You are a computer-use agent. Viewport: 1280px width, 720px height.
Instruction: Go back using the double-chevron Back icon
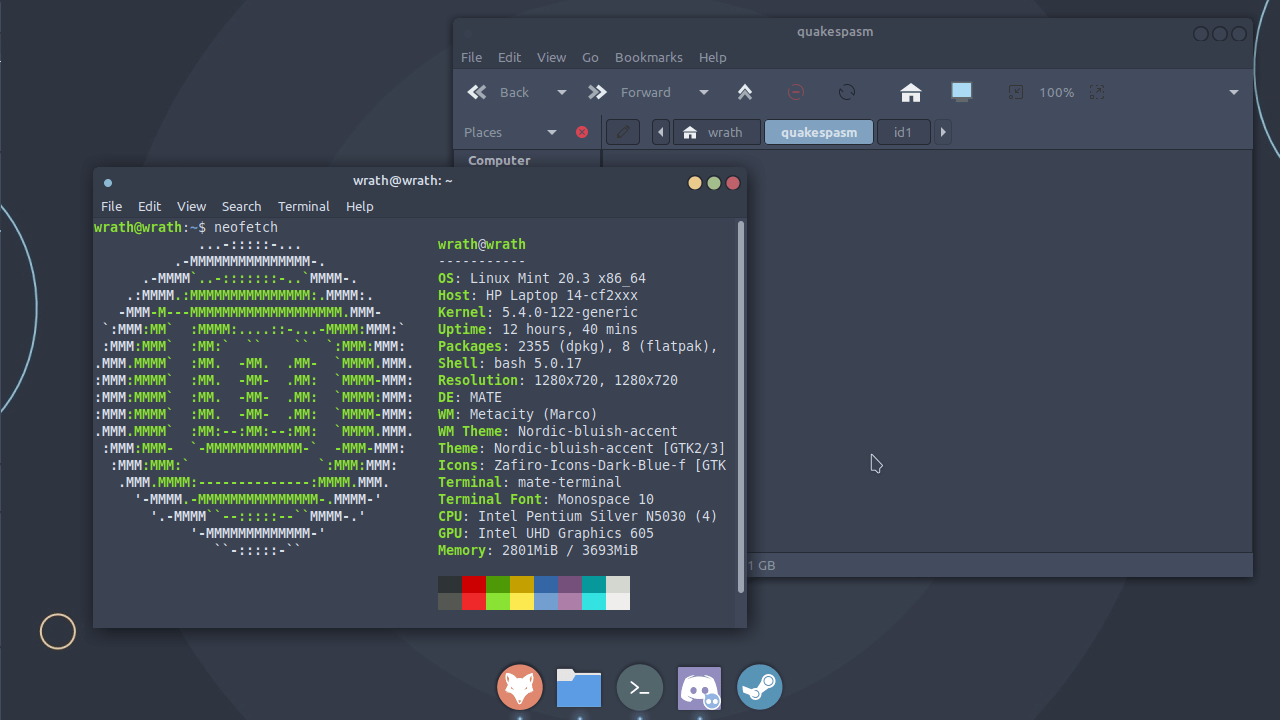[x=477, y=92]
